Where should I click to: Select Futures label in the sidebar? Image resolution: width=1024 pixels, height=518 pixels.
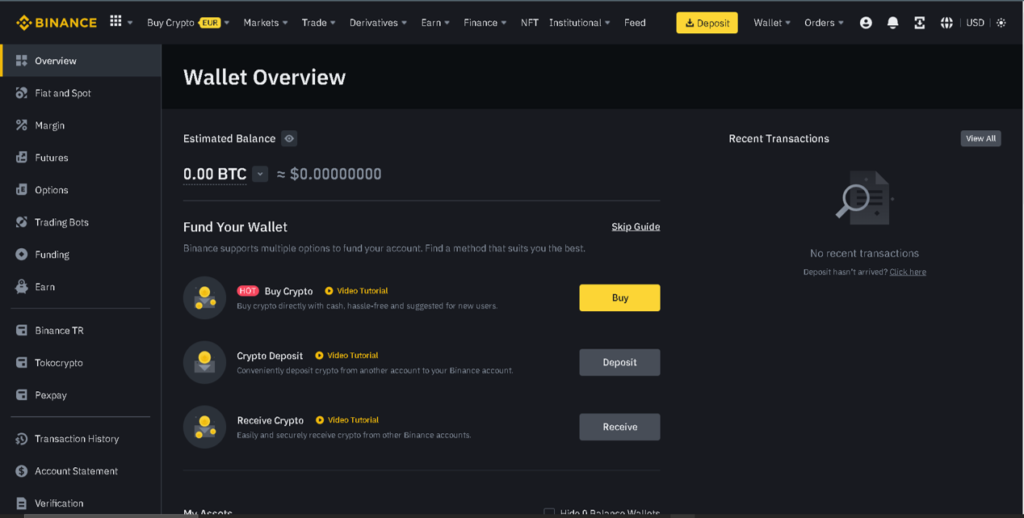(x=52, y=157)
